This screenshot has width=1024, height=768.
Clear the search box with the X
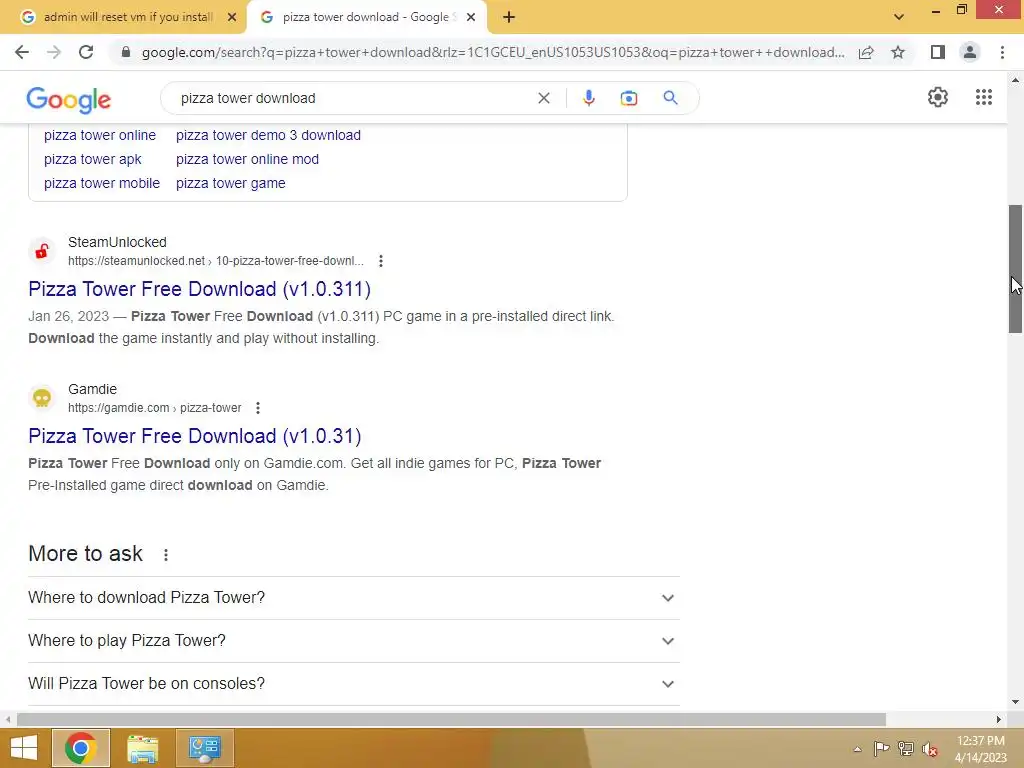coord(543,98)
